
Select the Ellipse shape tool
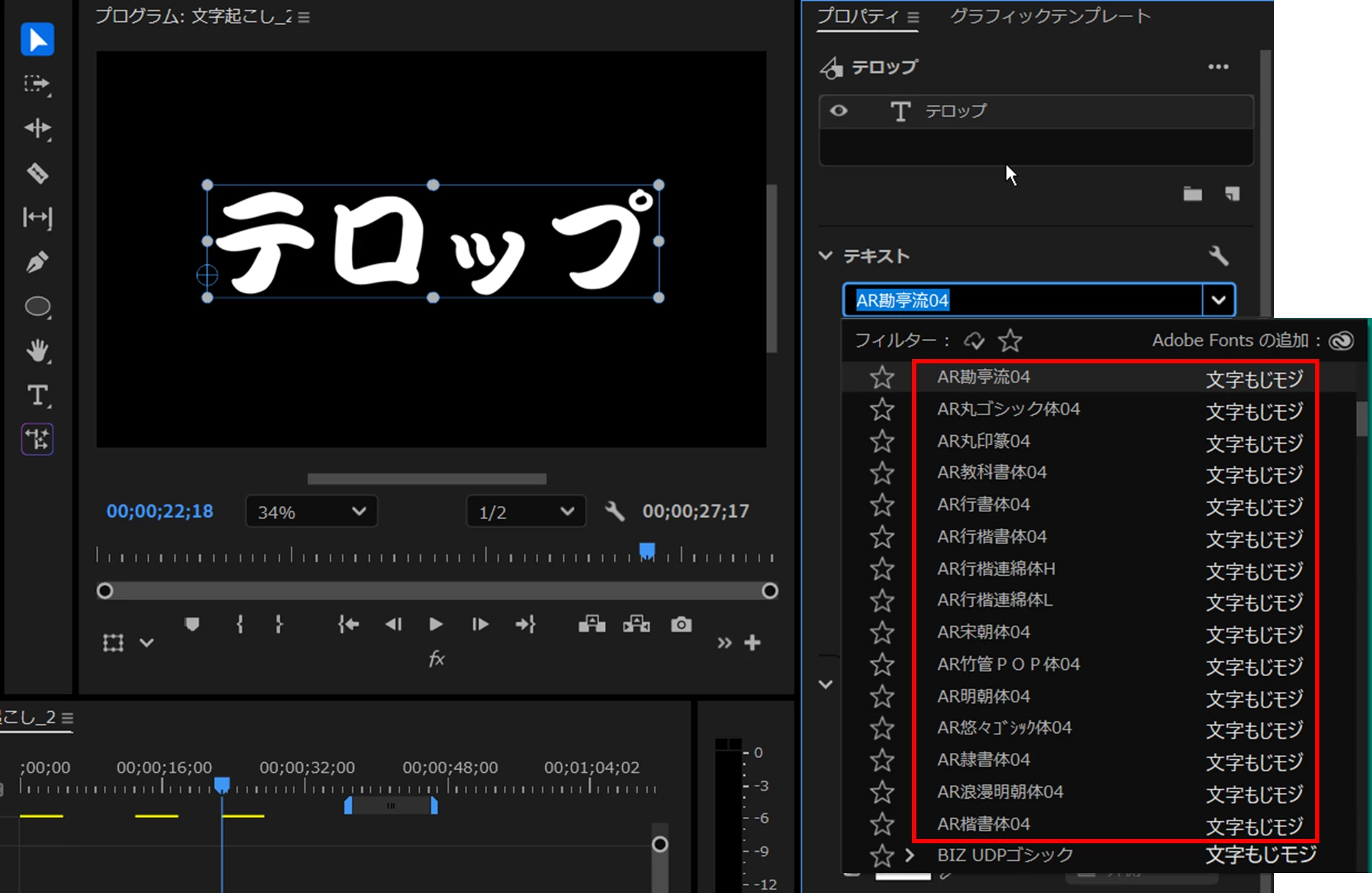37,306
